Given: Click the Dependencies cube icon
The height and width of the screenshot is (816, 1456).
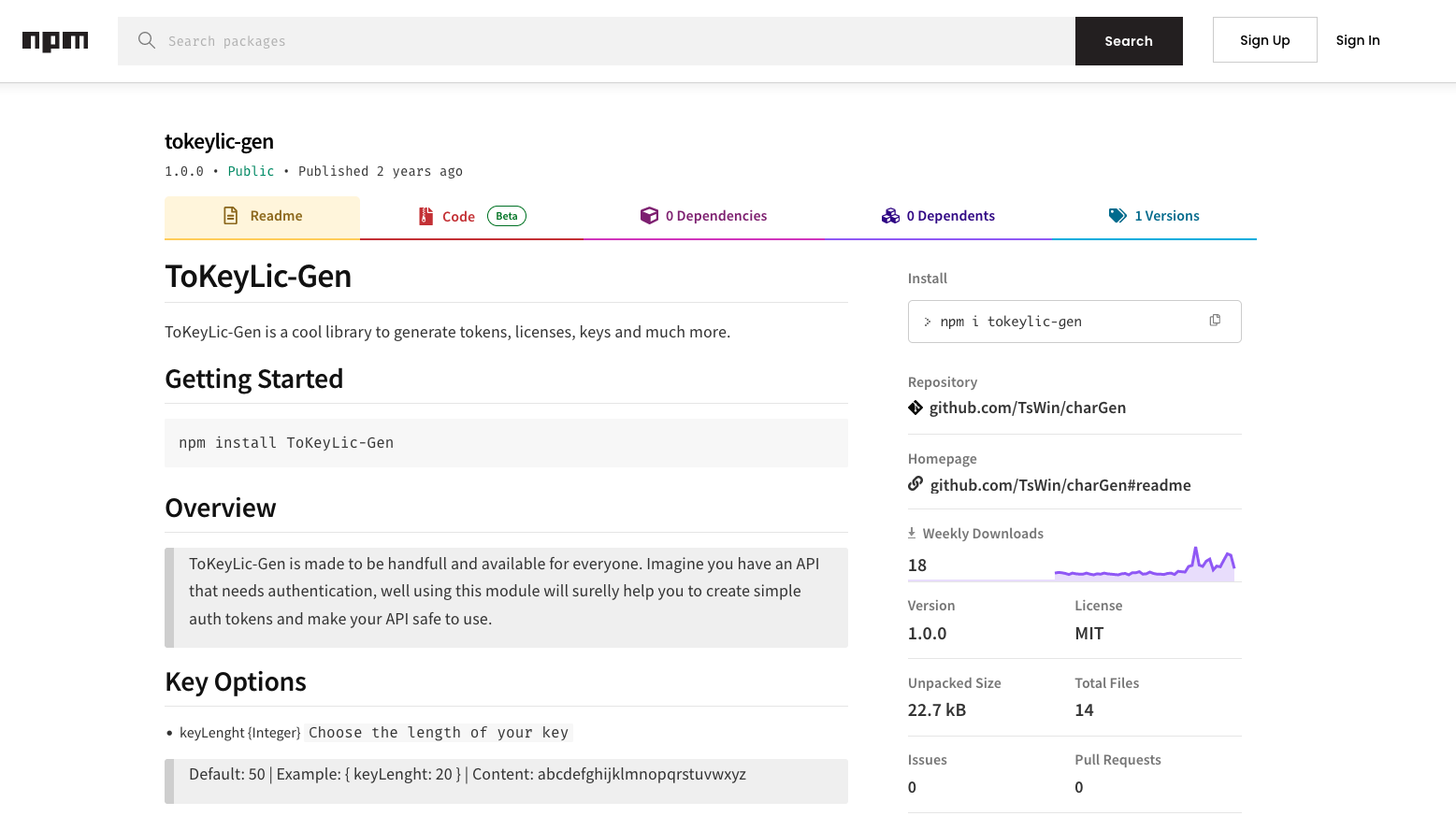Looking at the screenshot, I should (x=649, y=216).
